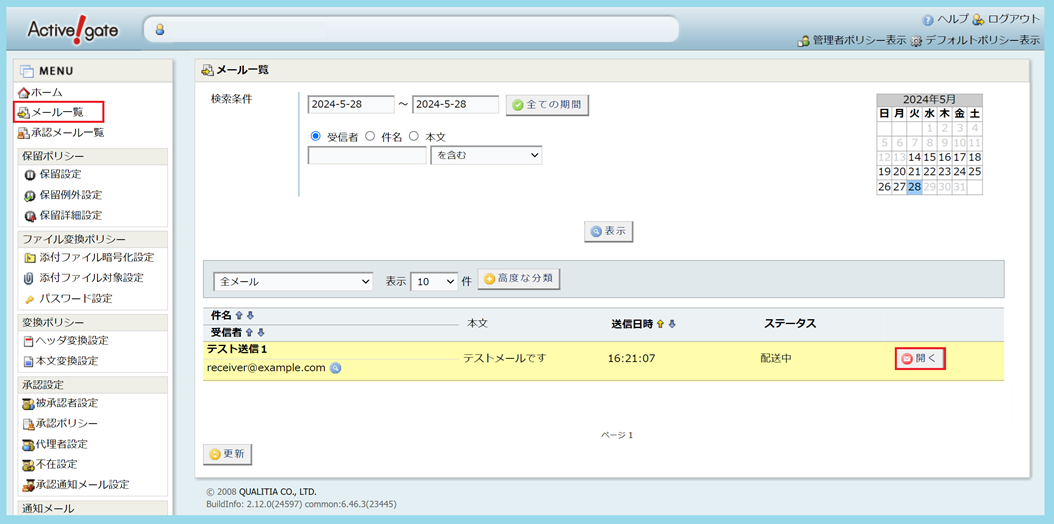Click the 全ての期間 button

coord(547,105)
